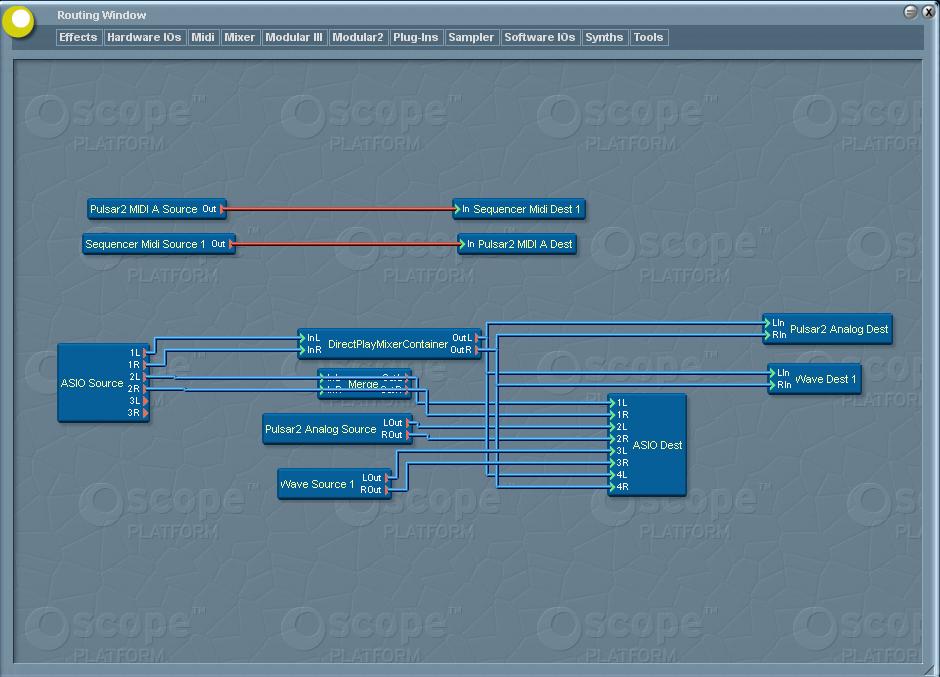Click the 4R input port on ASIO Dest
This screenshot has height=677, width=940.
tap(612, 487)
